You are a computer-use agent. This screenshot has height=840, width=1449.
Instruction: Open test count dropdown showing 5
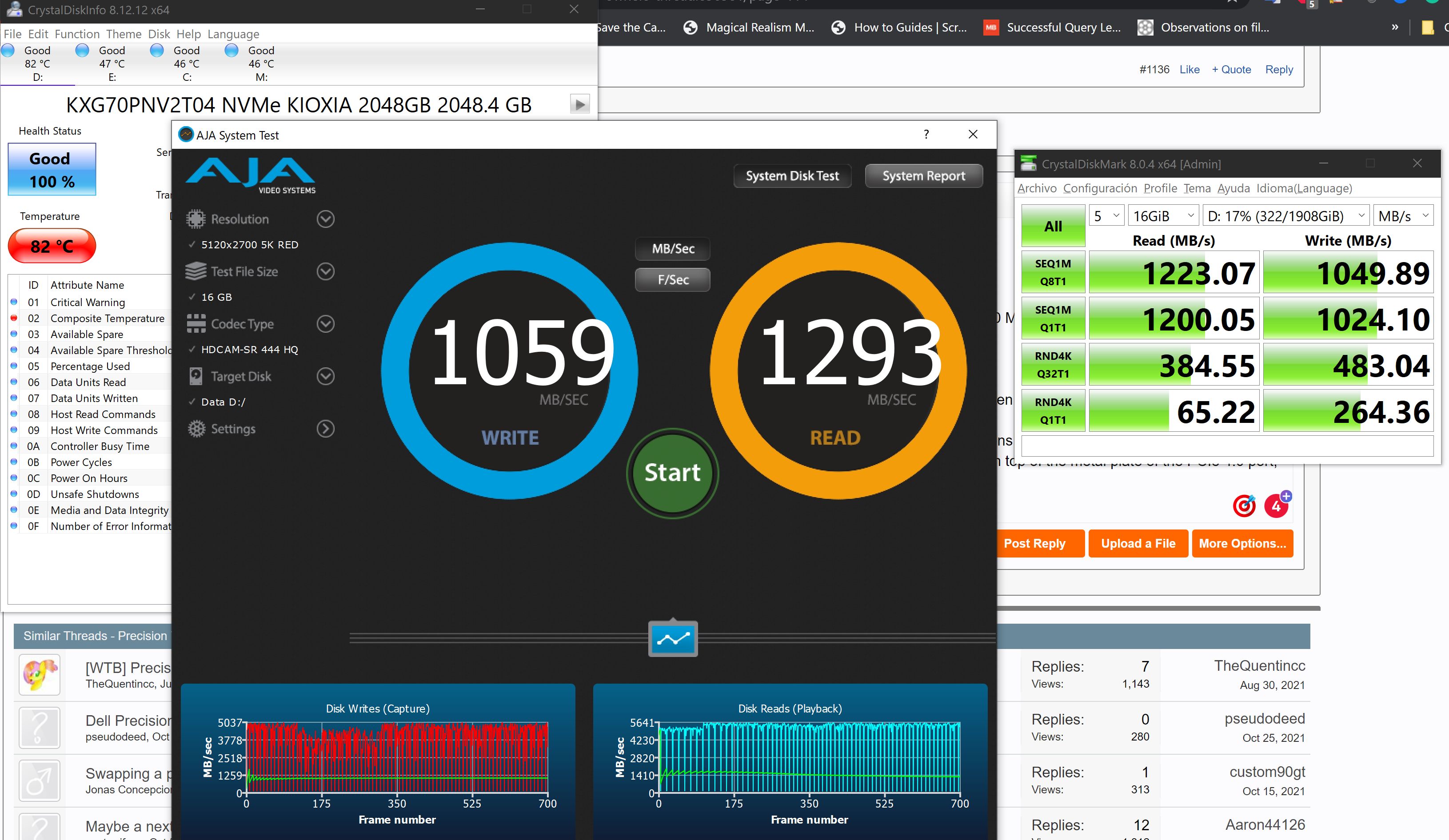1106,216
